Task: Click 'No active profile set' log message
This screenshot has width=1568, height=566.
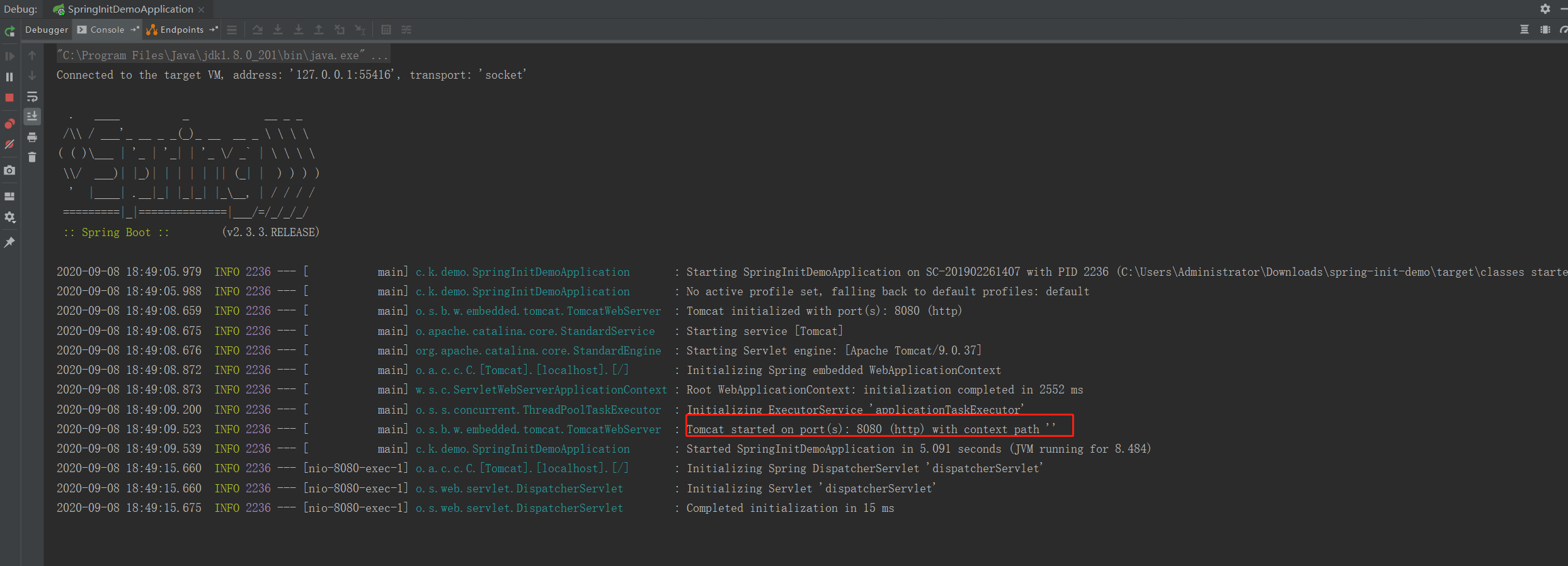Action: point(888,291)
